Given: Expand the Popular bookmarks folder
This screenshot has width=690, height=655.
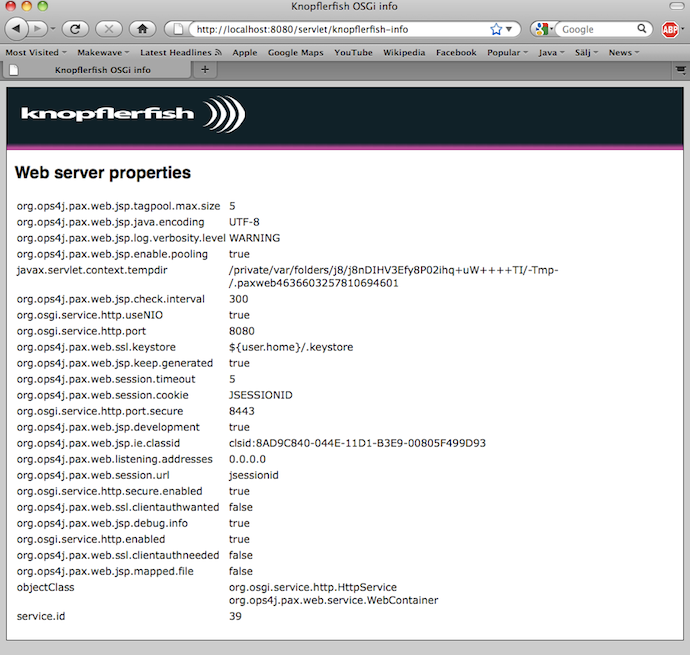Looking at the screenshot, I should tap(507, 52).
